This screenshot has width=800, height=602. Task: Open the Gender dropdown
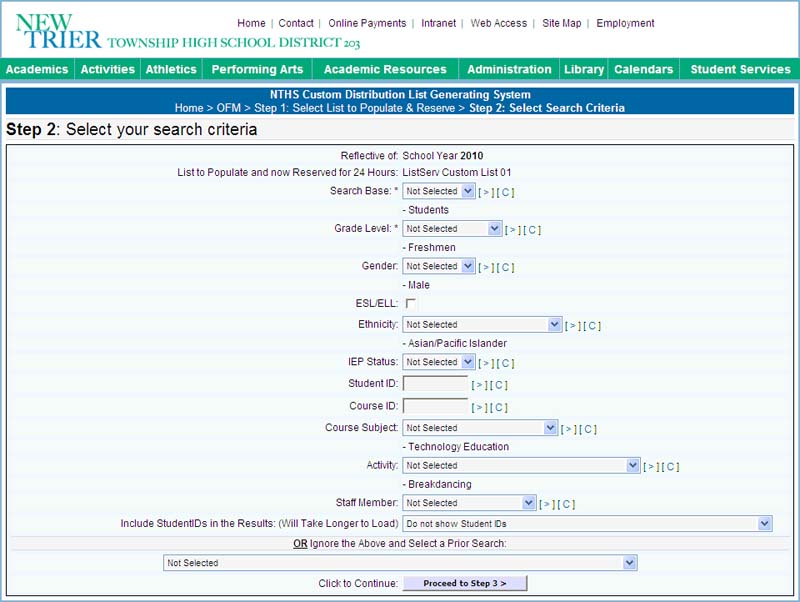tap(439, 266)
